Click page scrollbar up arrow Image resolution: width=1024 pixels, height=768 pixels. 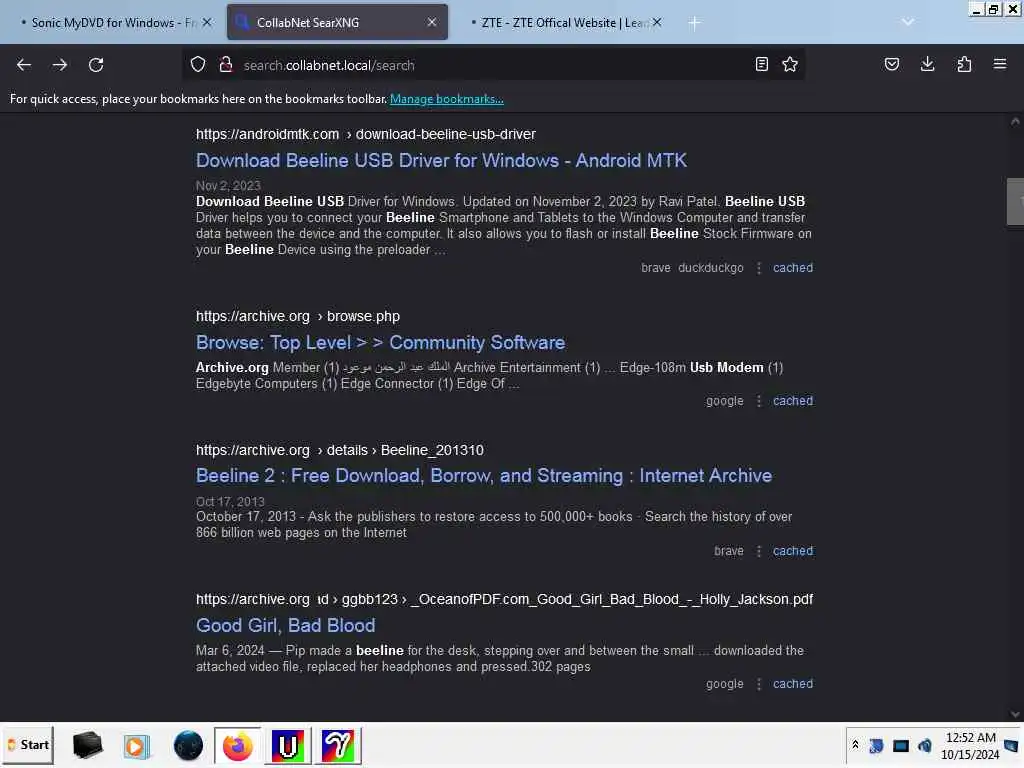tap(1015, 121)
